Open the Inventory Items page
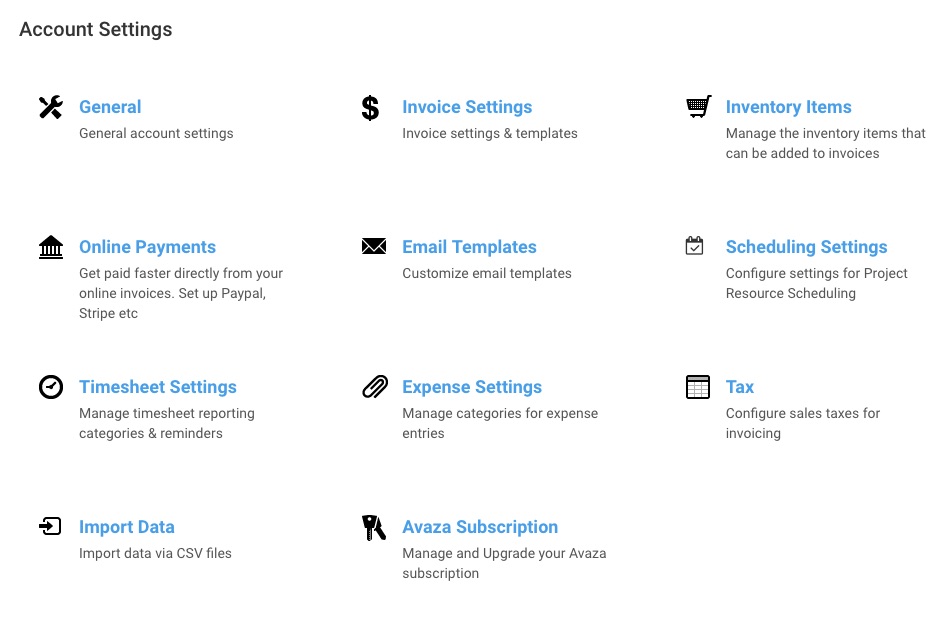The width and height of the screenshot is (951, 628). point(788,107)
